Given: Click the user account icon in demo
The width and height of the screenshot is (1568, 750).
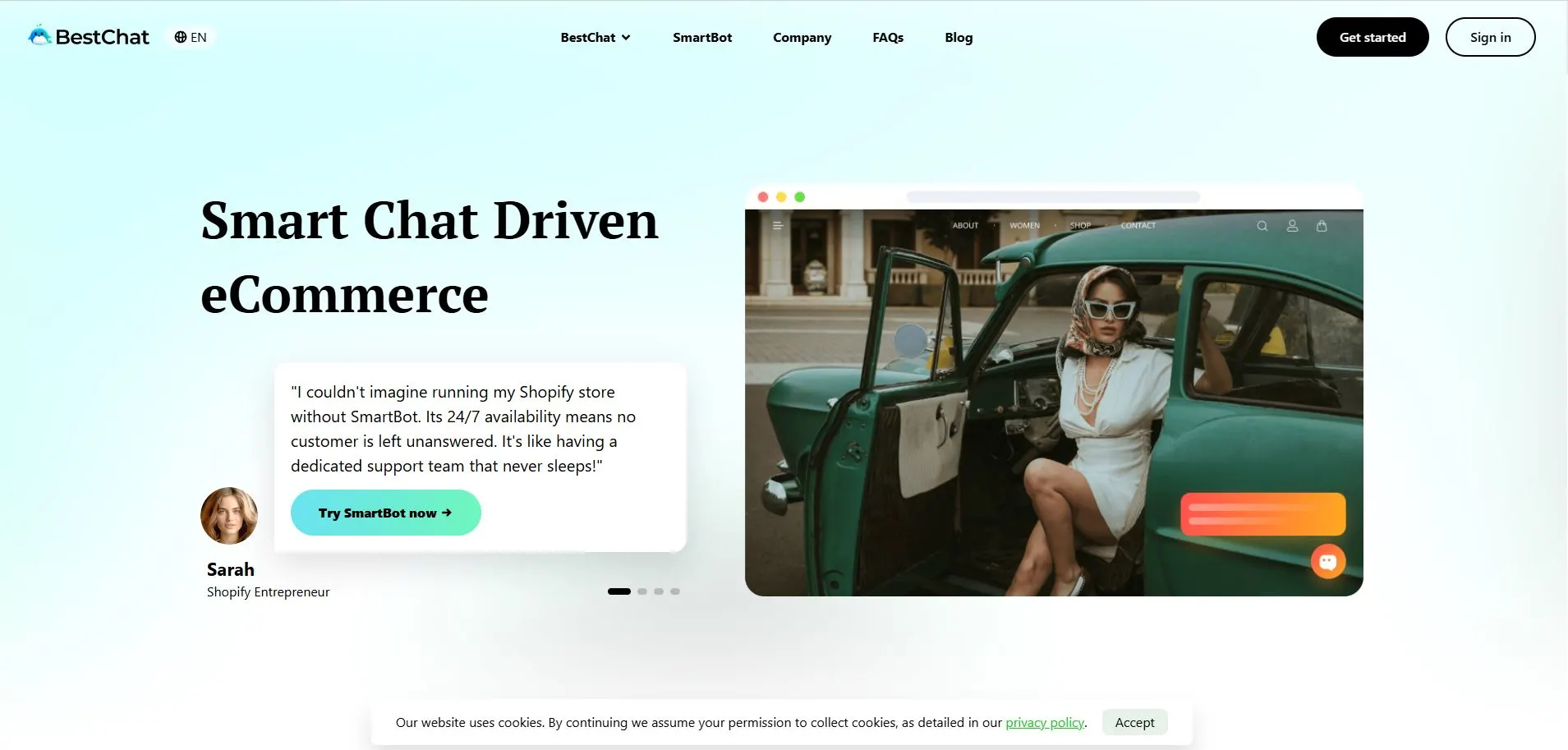Looking at the screenshot, I should [1292, 226].
